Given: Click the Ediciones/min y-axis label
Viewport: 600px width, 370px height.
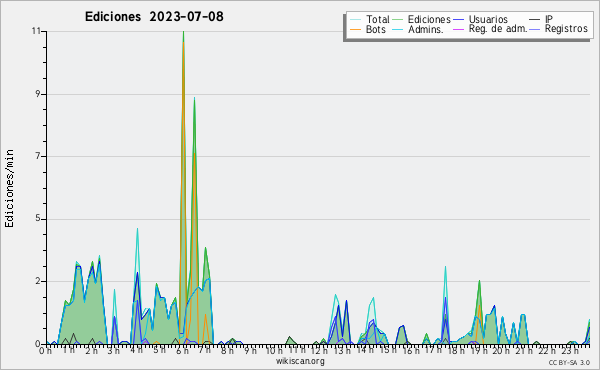Looking at the screenshot, I should point(9,188).
